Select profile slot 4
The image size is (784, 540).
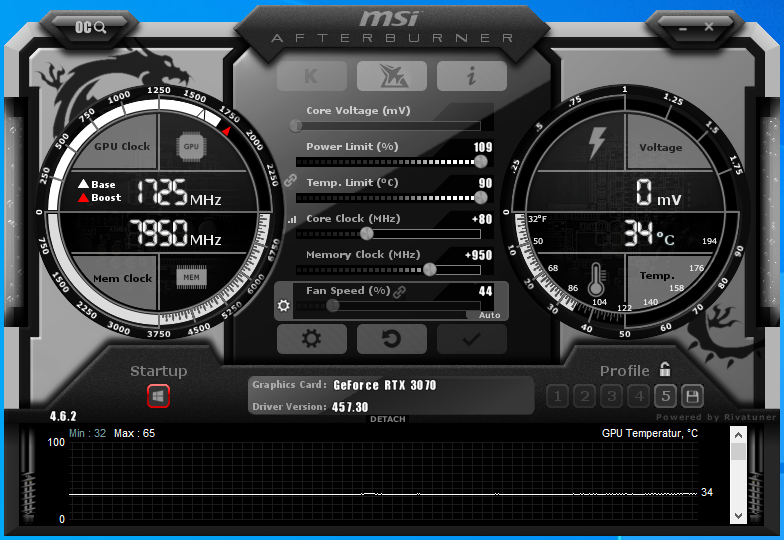[x=638, y=396]
